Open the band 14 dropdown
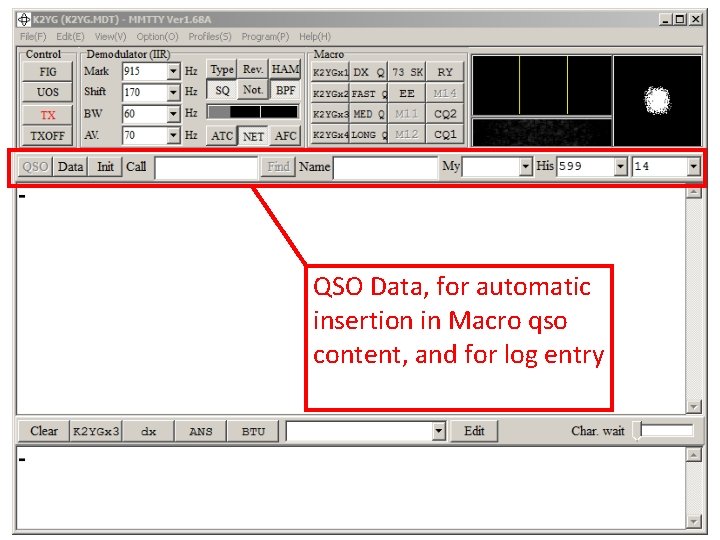Image resolution: width=720 pixels, height=540 pixels. [693, 167]
